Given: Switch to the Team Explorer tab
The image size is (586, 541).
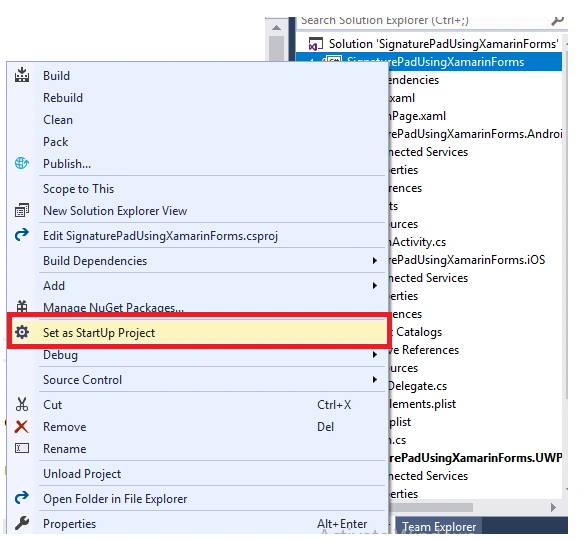Looking at the screenshot, I should point(439,527).
